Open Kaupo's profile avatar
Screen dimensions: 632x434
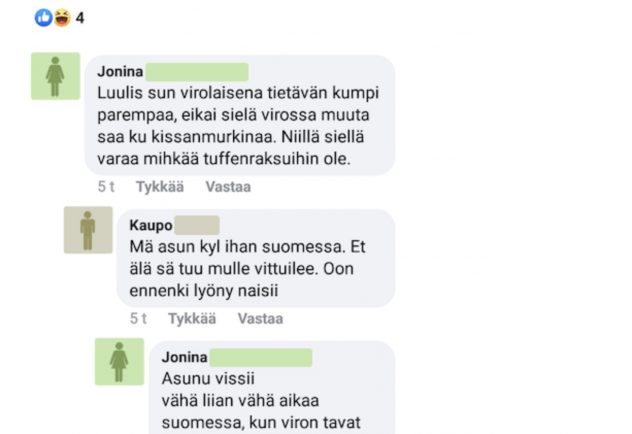coord(88,230)
